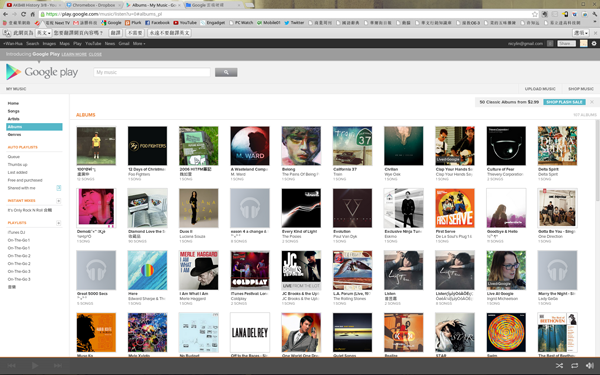Viewport: 600px width, 375px height.
Task: Open the iTunes DJ playlist
Action: (16, 232)
